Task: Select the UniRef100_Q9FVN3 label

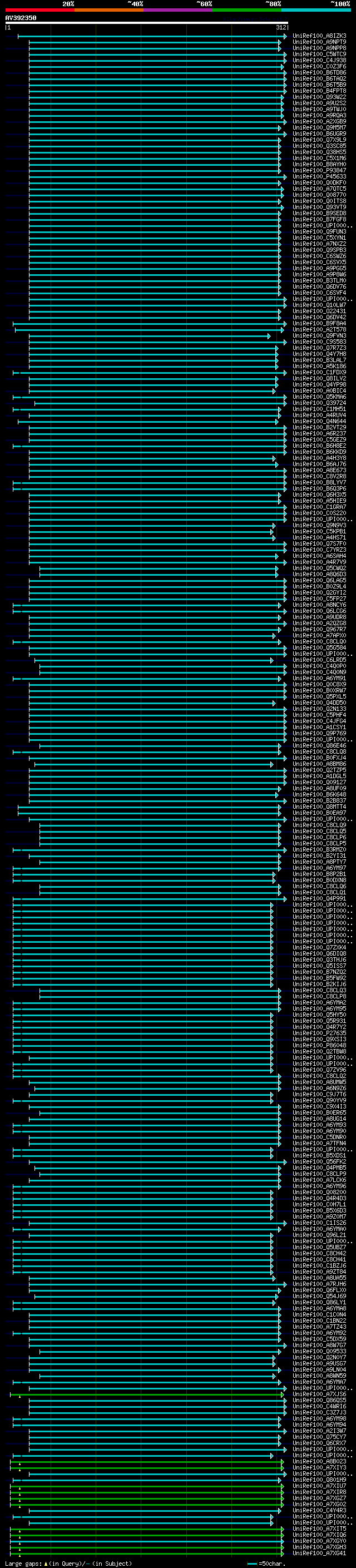Action: (x=319, y=335)
